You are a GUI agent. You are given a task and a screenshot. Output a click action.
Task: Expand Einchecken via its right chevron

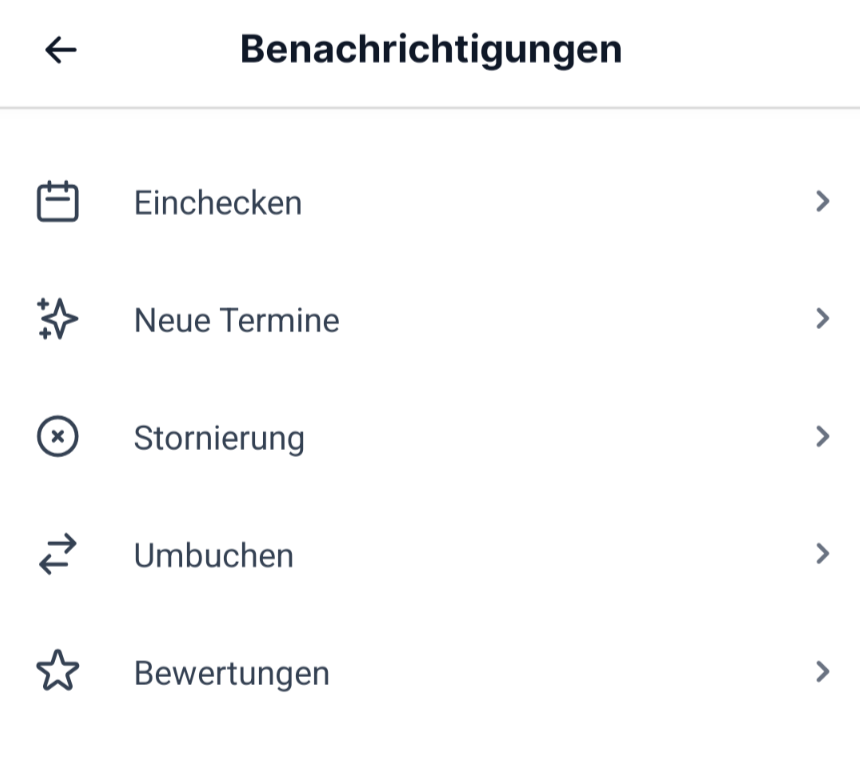click(x=822, y=201)
